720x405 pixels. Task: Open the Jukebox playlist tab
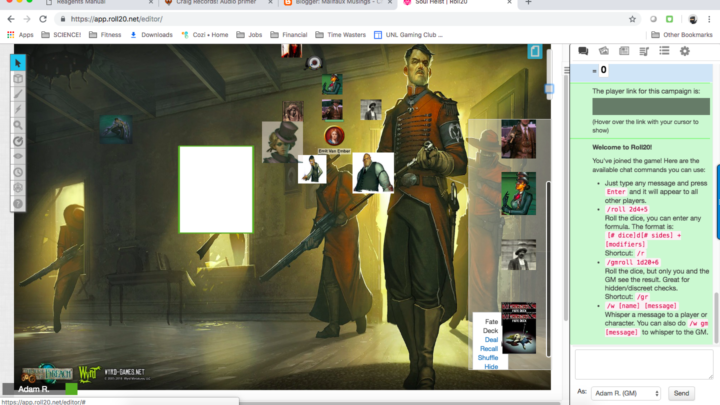[644, 51]
